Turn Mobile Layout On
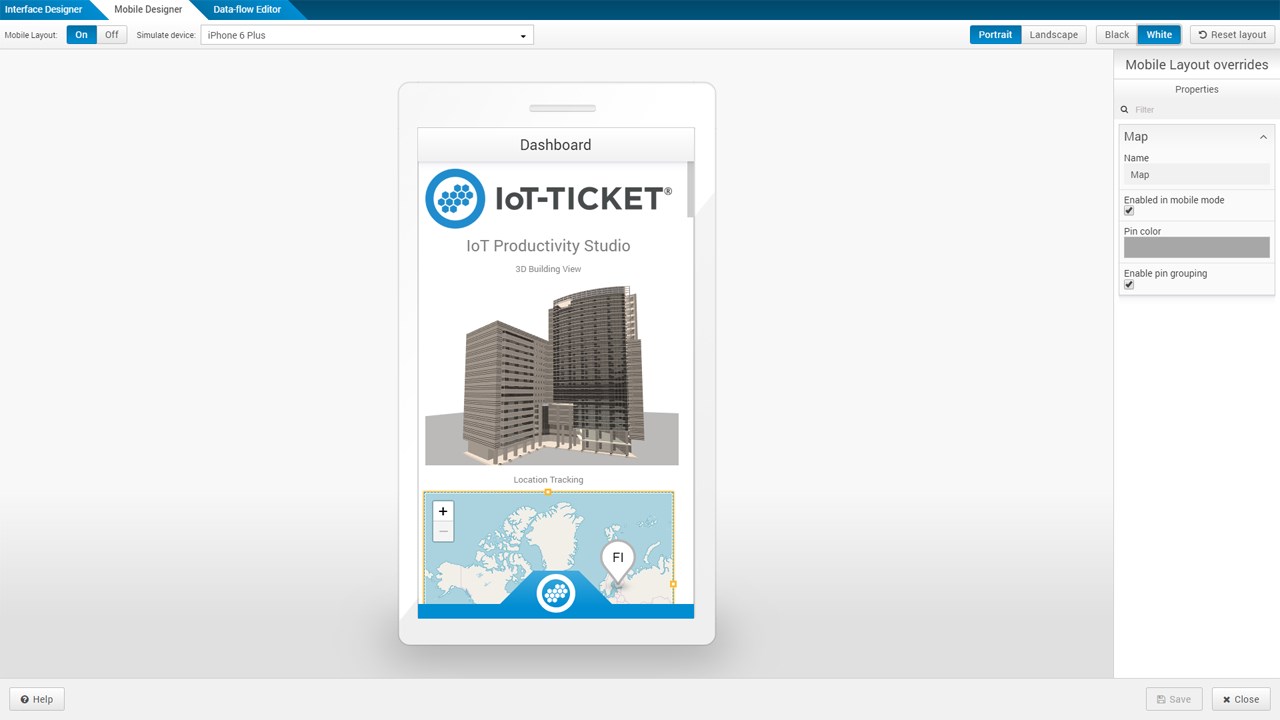Viewport: 1280px width, 720px height. pyautogui.click(x=81, y=35)
